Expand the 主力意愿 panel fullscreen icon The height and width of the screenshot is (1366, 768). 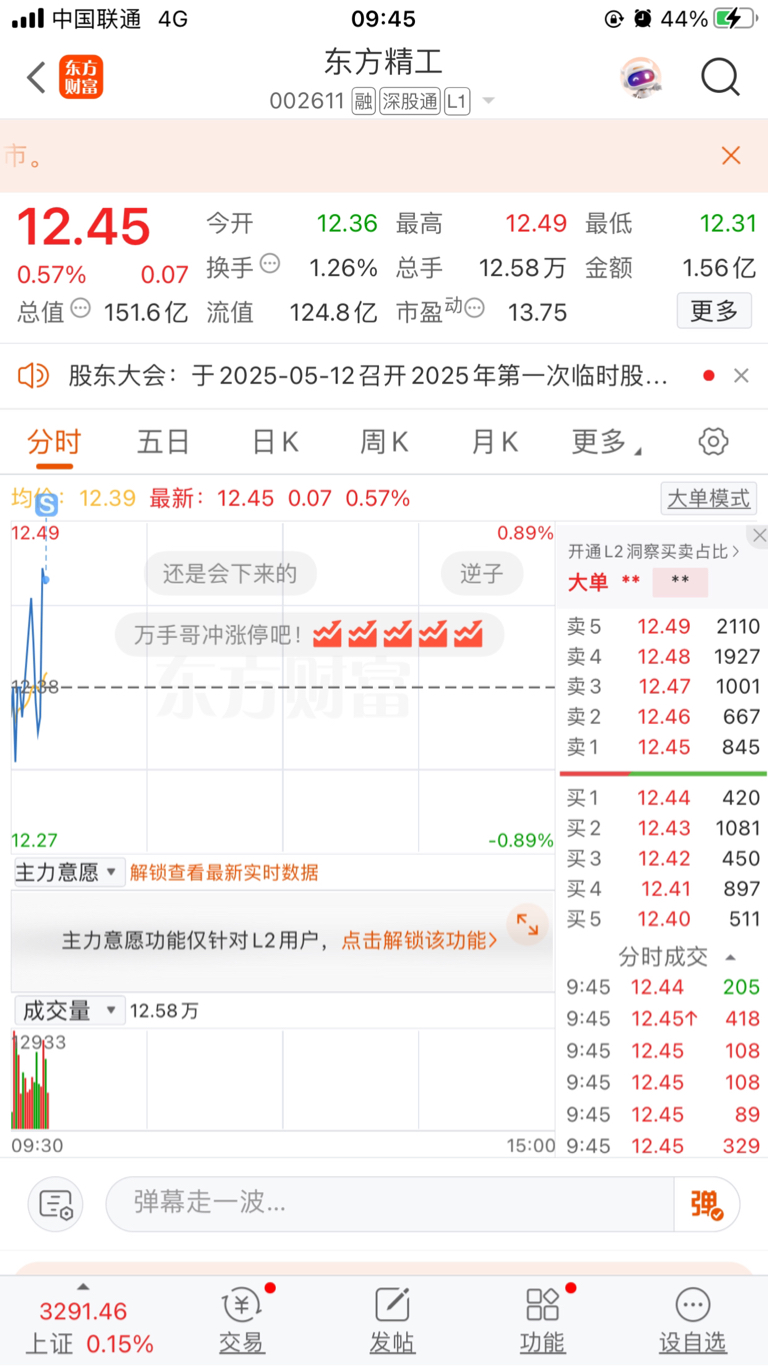527,927
